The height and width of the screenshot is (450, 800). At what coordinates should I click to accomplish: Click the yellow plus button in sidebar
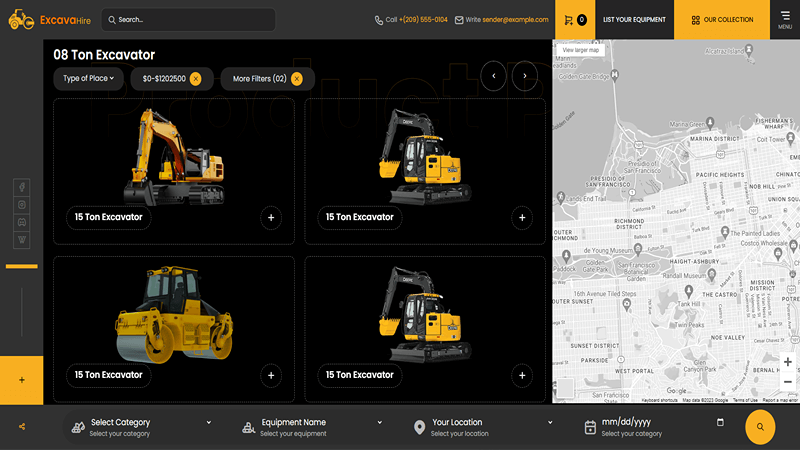[x=21, y=380]
